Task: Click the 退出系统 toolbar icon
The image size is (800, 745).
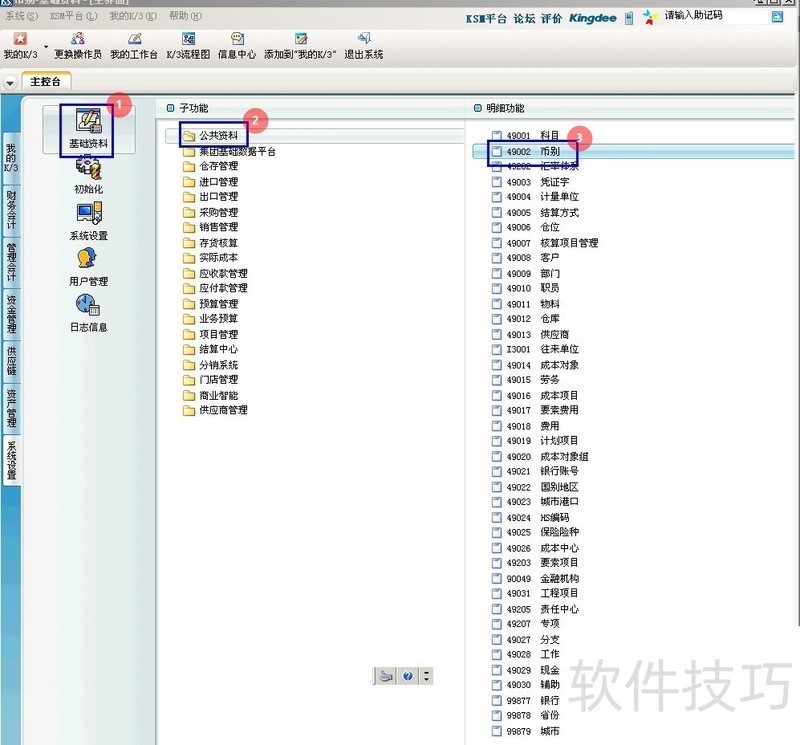Action: [x=364, y=39]
